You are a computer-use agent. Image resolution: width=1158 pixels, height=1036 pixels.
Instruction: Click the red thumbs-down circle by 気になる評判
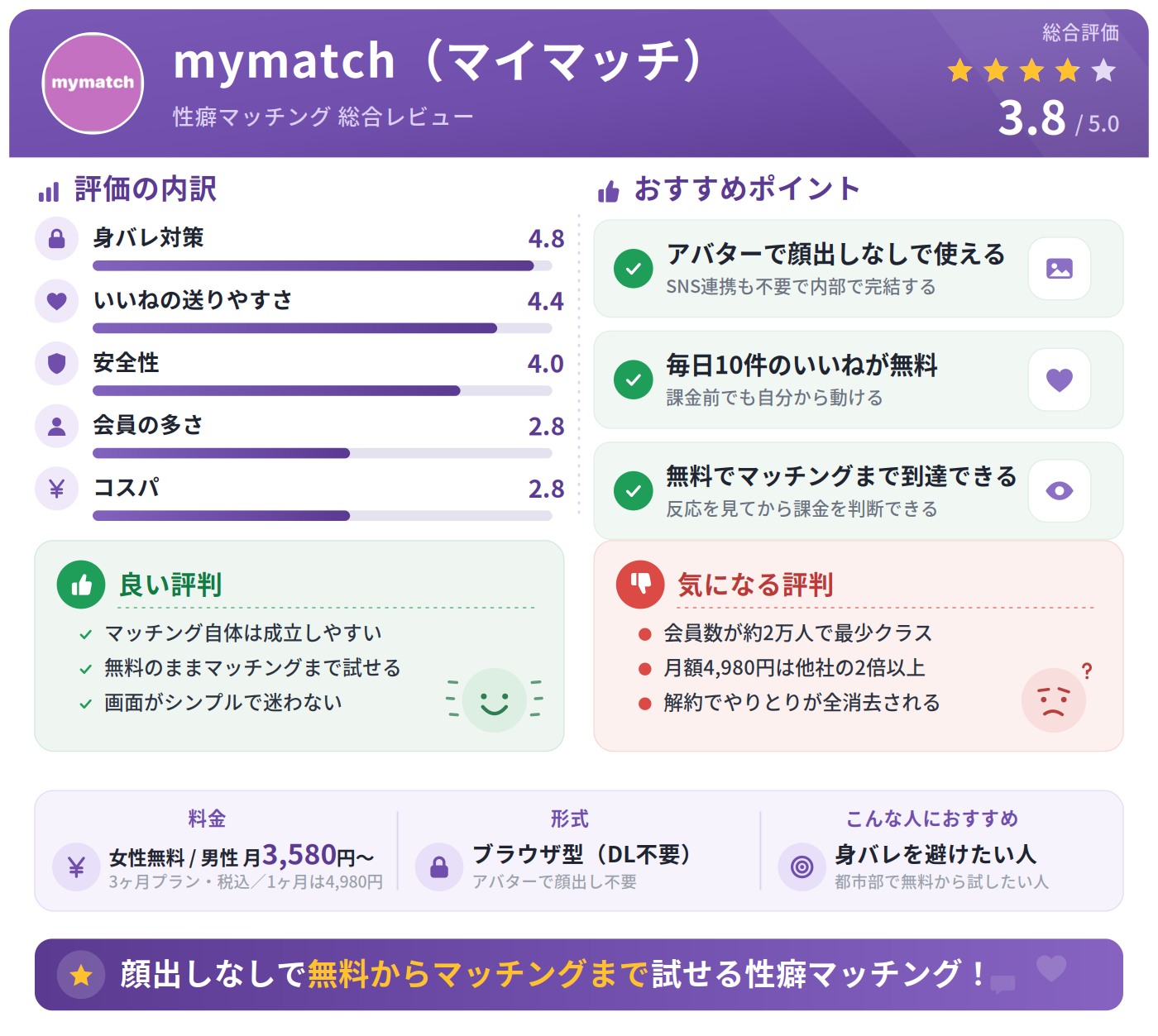(x=640, y=585)
